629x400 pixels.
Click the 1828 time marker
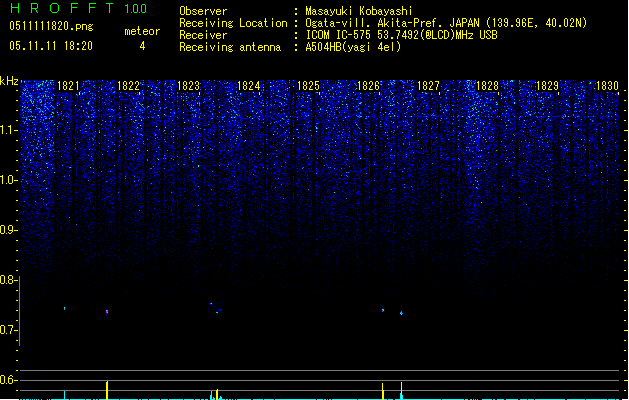point(487,86)
